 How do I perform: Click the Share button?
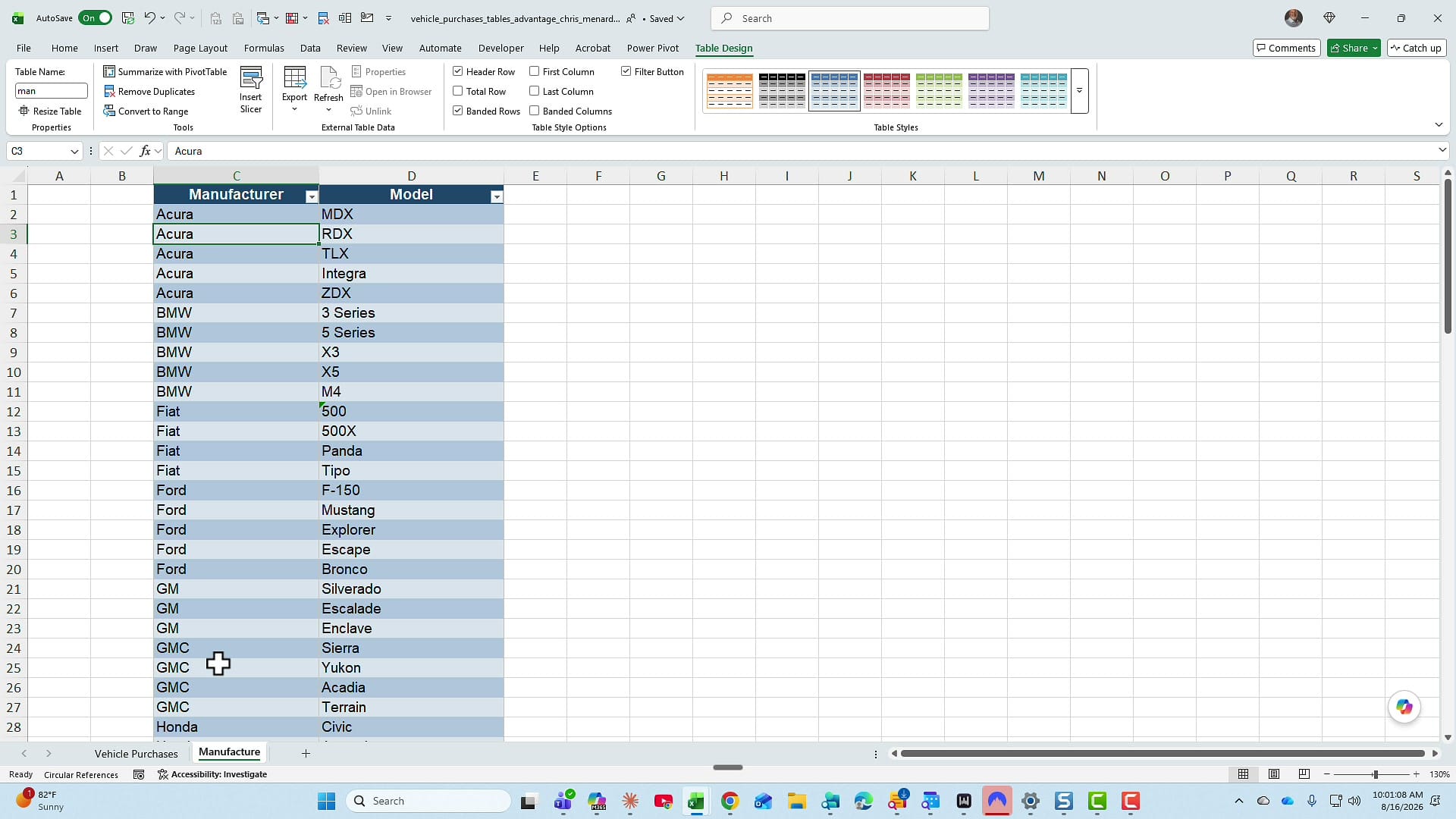[1354, 48]
